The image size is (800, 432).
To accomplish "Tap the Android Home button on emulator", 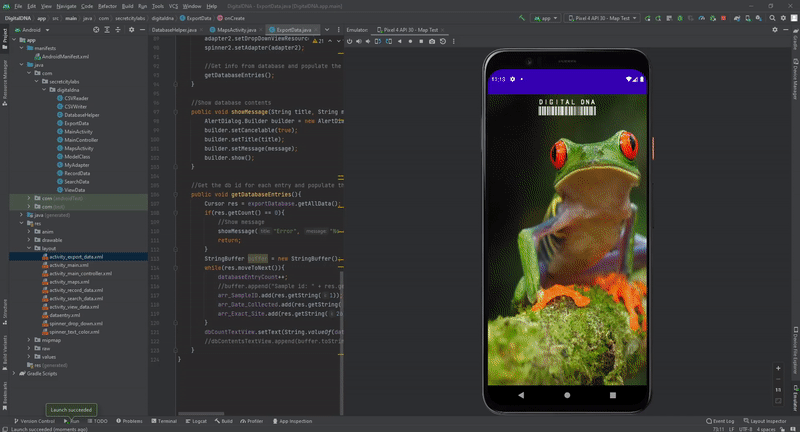I will pos(567,395).
